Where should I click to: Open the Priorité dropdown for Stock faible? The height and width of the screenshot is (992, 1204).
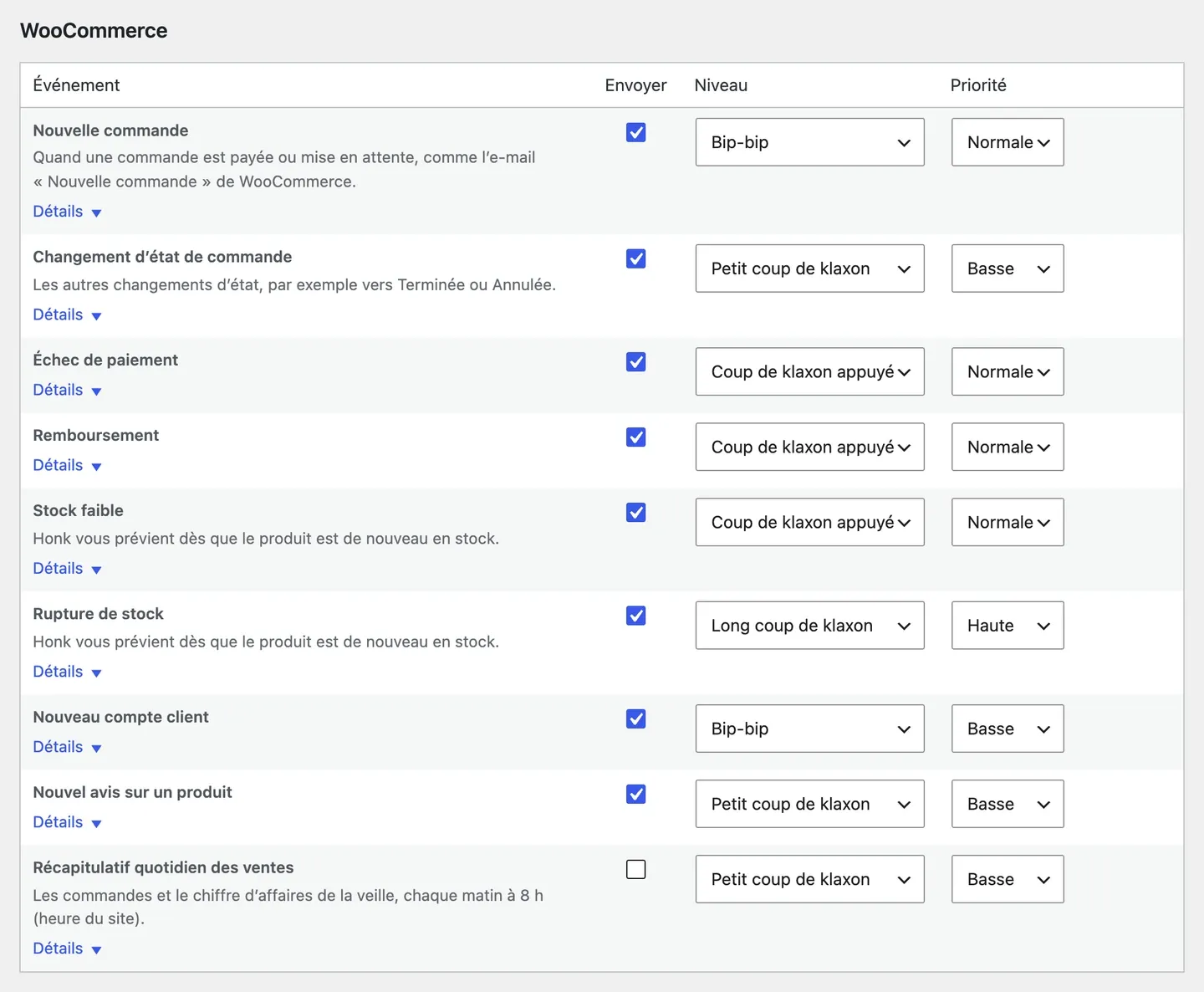[x=1008, y=522]
